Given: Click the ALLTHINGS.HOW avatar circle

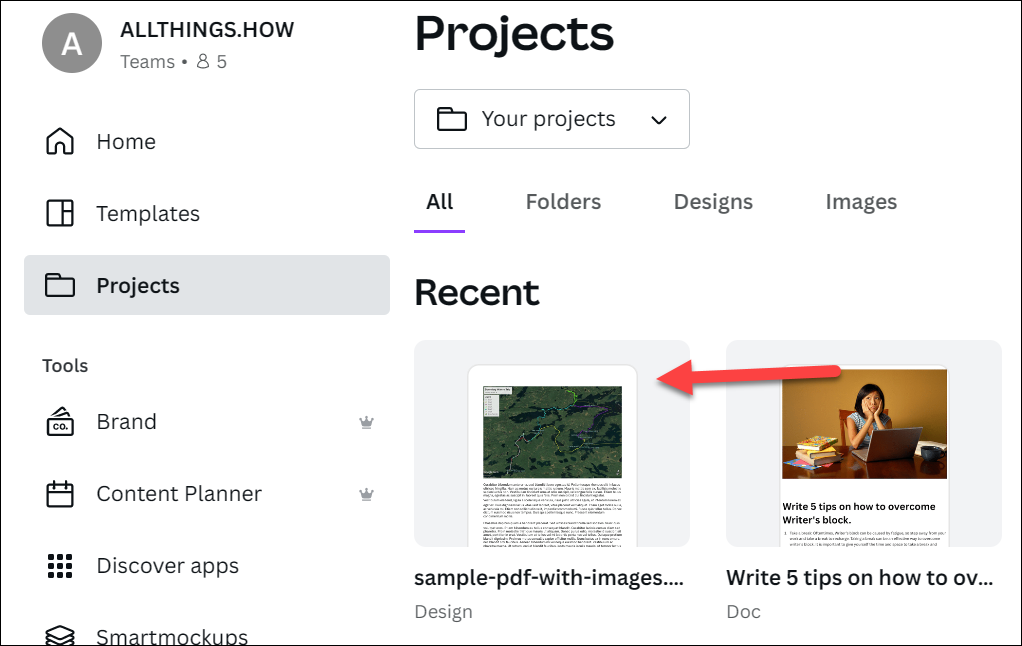Looking at the screenshot, I should coord(71,44).
